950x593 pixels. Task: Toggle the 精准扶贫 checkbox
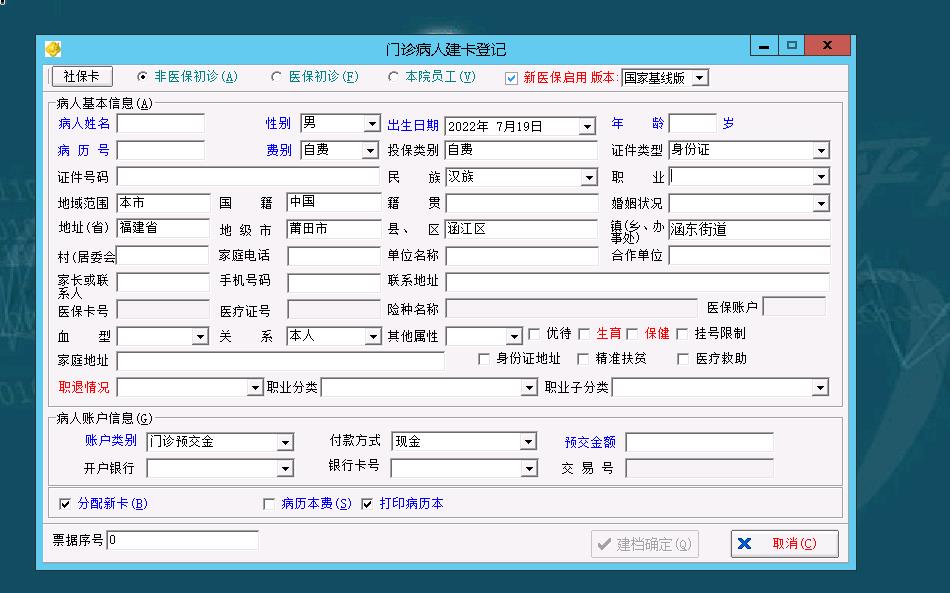pyautogui.click(x=583, y=359)
